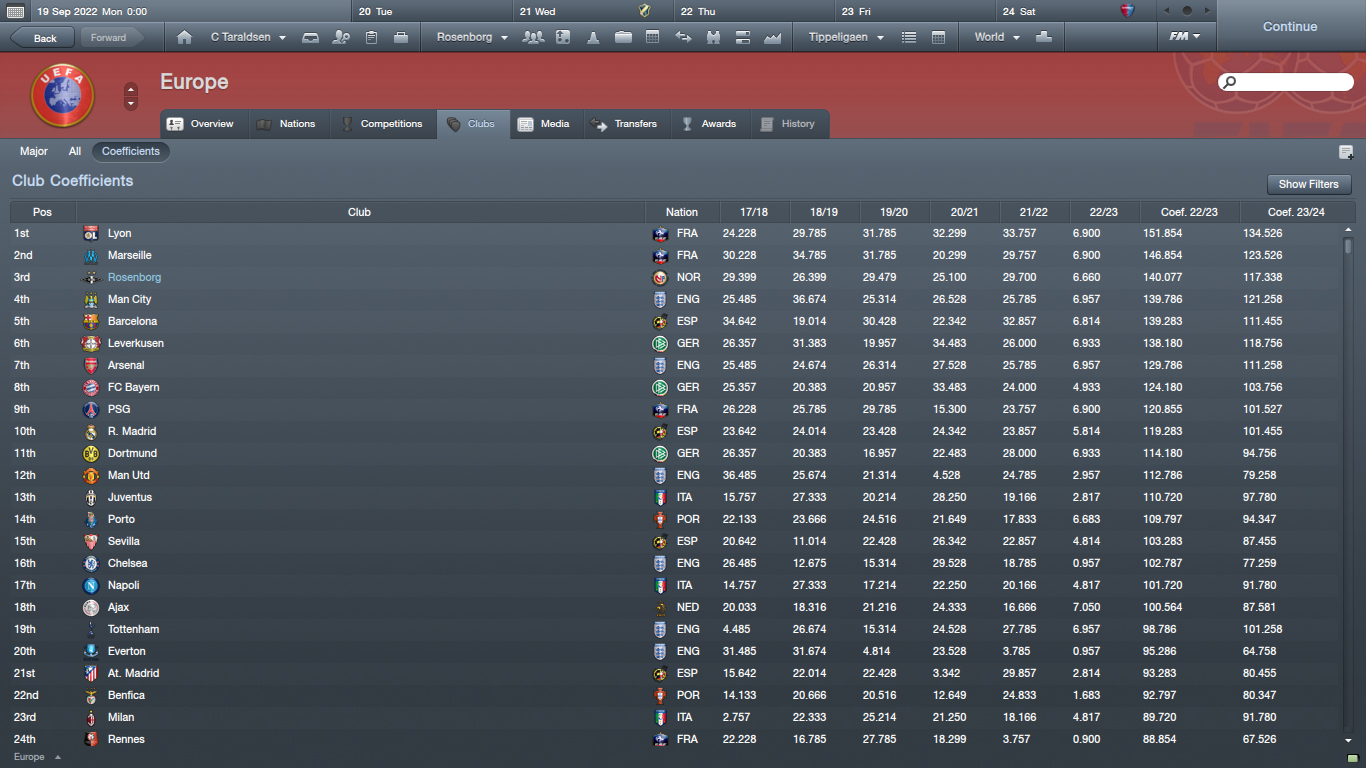The height and width of the screenshot is (768, 1366).
Task: Click the Barcelona club crest
Action: (x=91, y=321)
